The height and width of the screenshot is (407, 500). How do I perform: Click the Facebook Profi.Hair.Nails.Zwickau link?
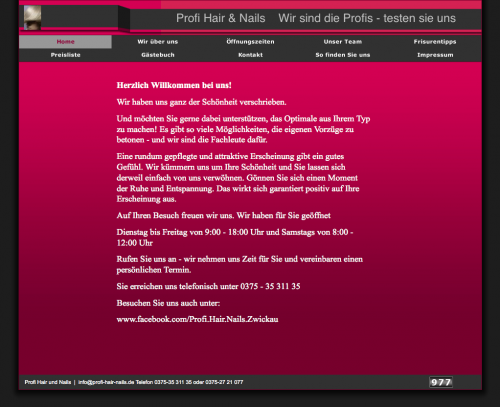(197, 319)
